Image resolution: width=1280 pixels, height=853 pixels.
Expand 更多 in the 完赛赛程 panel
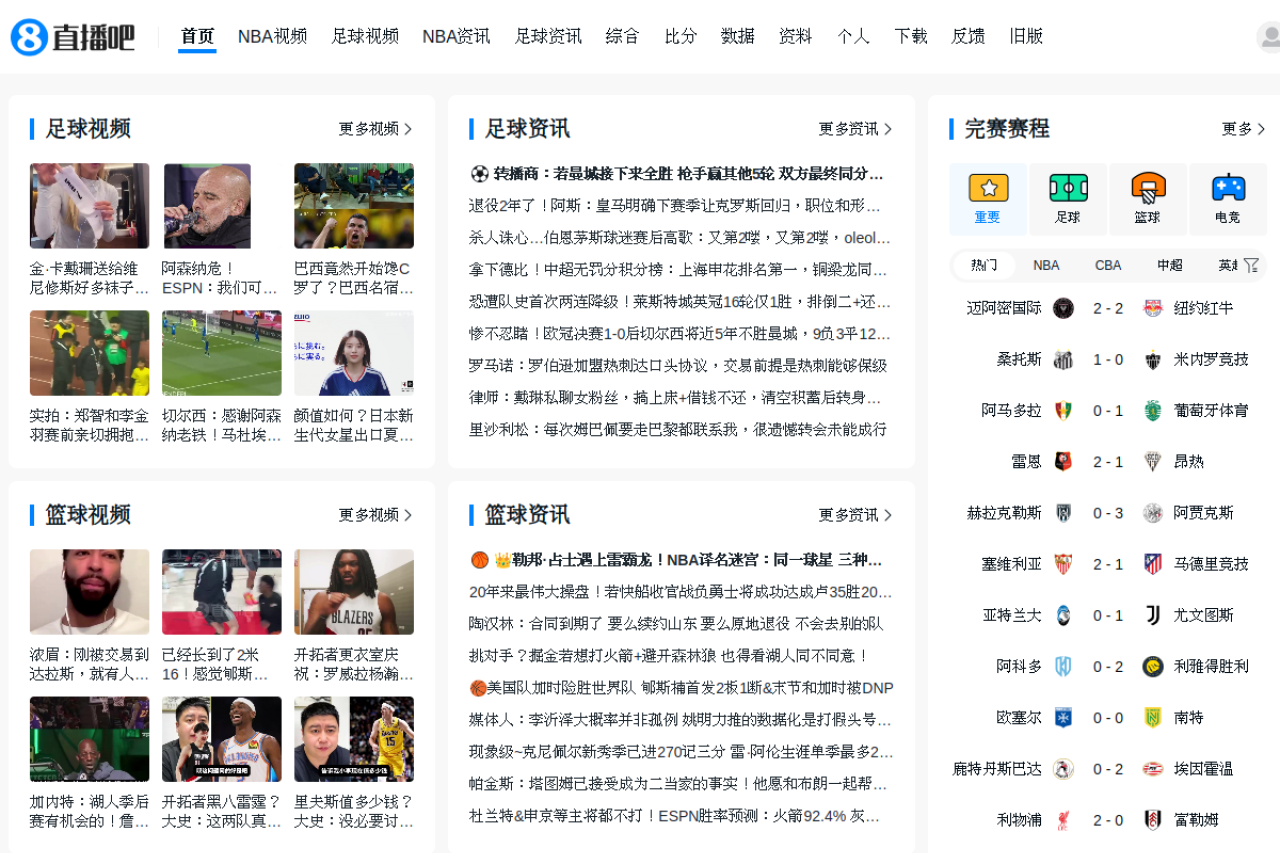click(x=1244, y=129)
